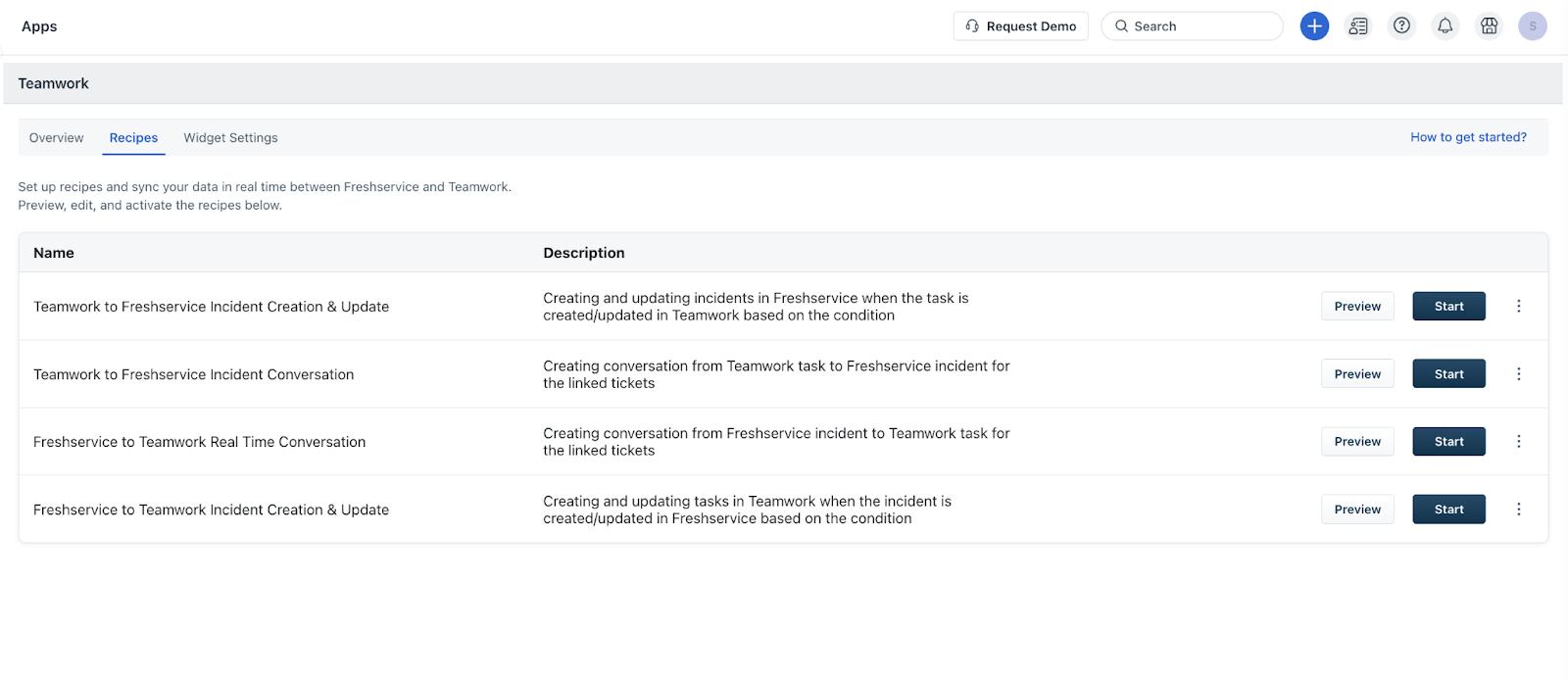This screenshot has width=1568, height=681.
Task: Click description 'Creating conversation from Freshservice incident'
Action: click(776, 442)
